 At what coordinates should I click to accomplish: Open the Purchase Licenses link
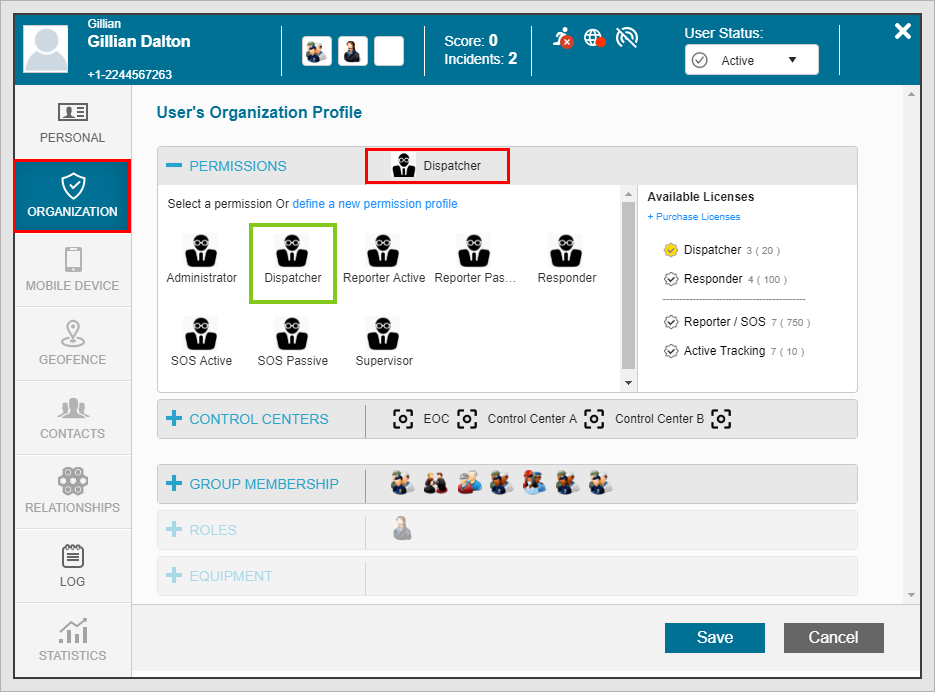pos(694,217)
